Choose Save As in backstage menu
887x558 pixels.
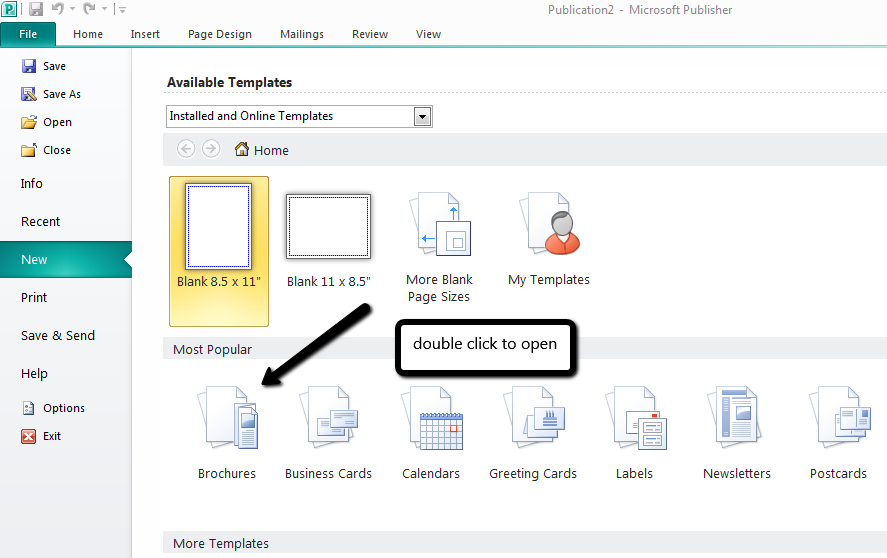coord(51,94)
